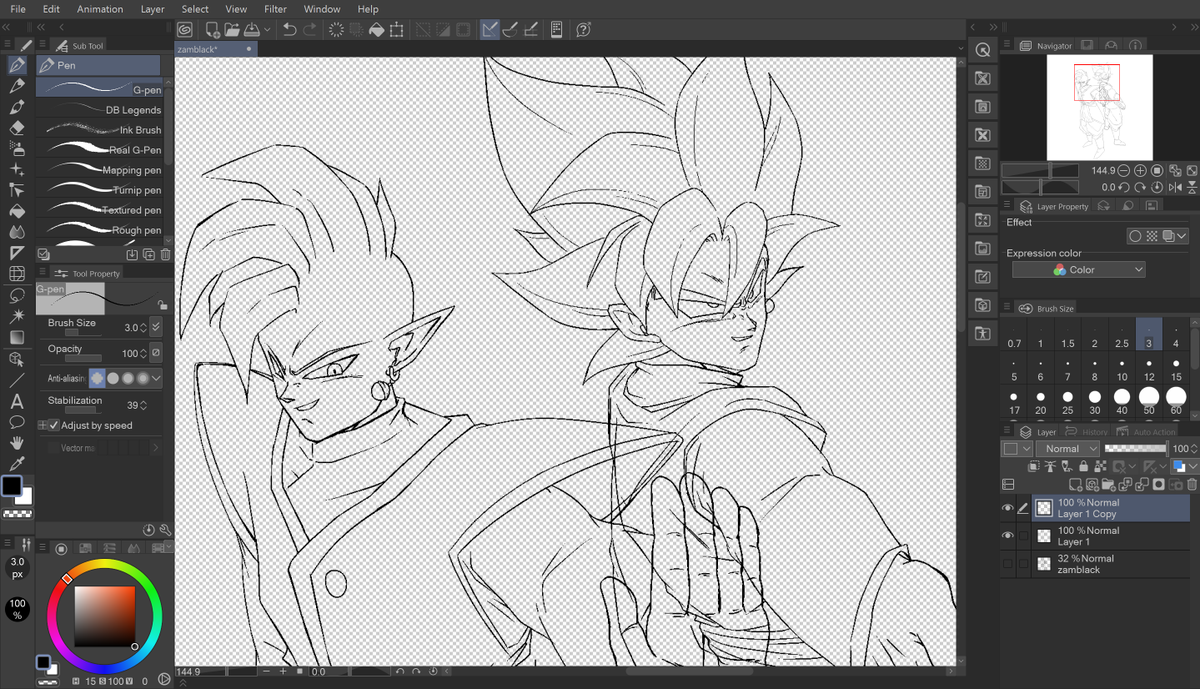This screenshot has height=689, width=1200.
Task: Select the Eyedropper tool
Action: point(17,464)
